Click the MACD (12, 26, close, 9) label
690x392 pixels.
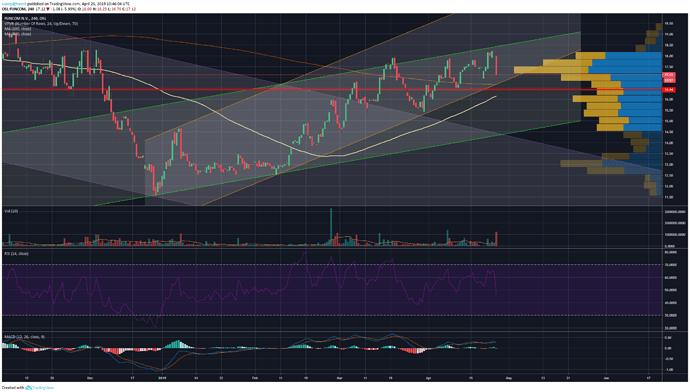click(x=24, y=337)
